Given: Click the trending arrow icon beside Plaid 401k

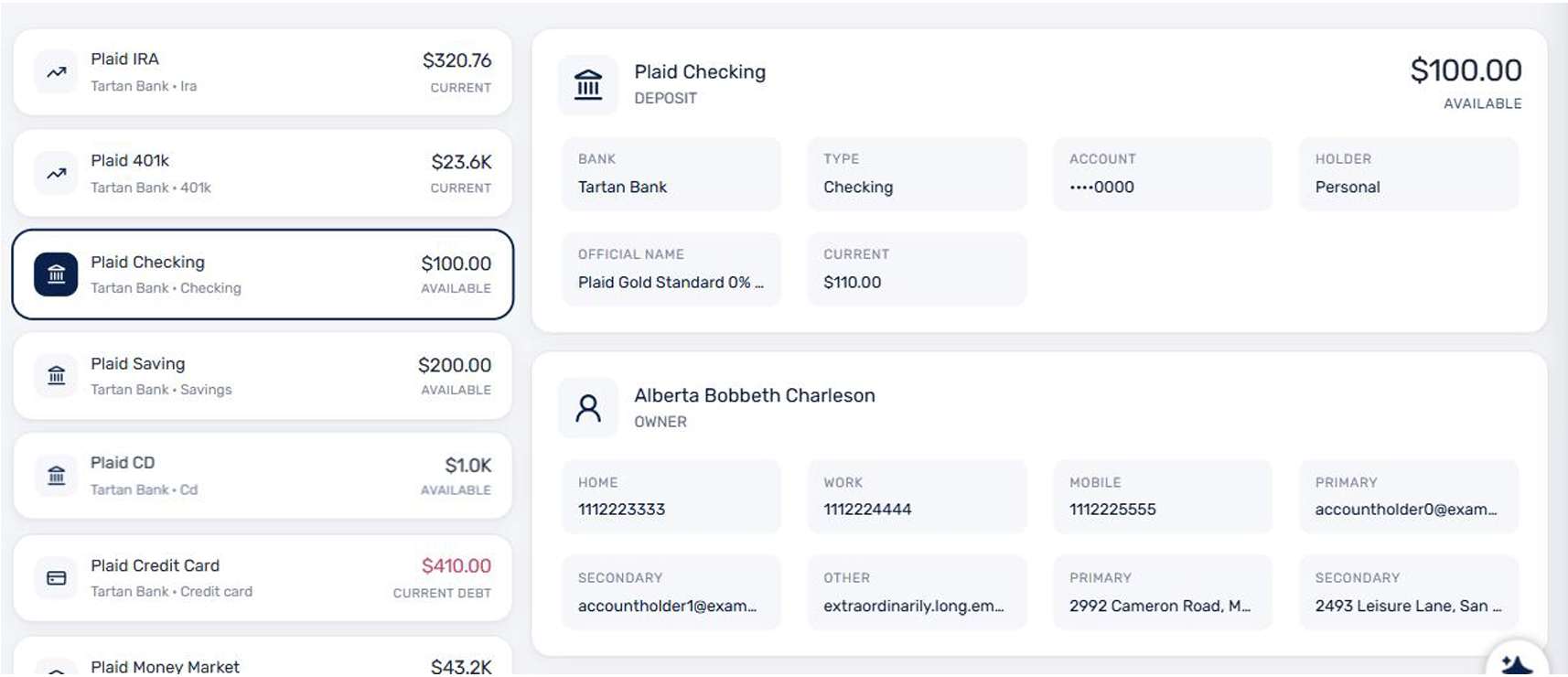Looking at the screenshot, I should click(57, 173).
